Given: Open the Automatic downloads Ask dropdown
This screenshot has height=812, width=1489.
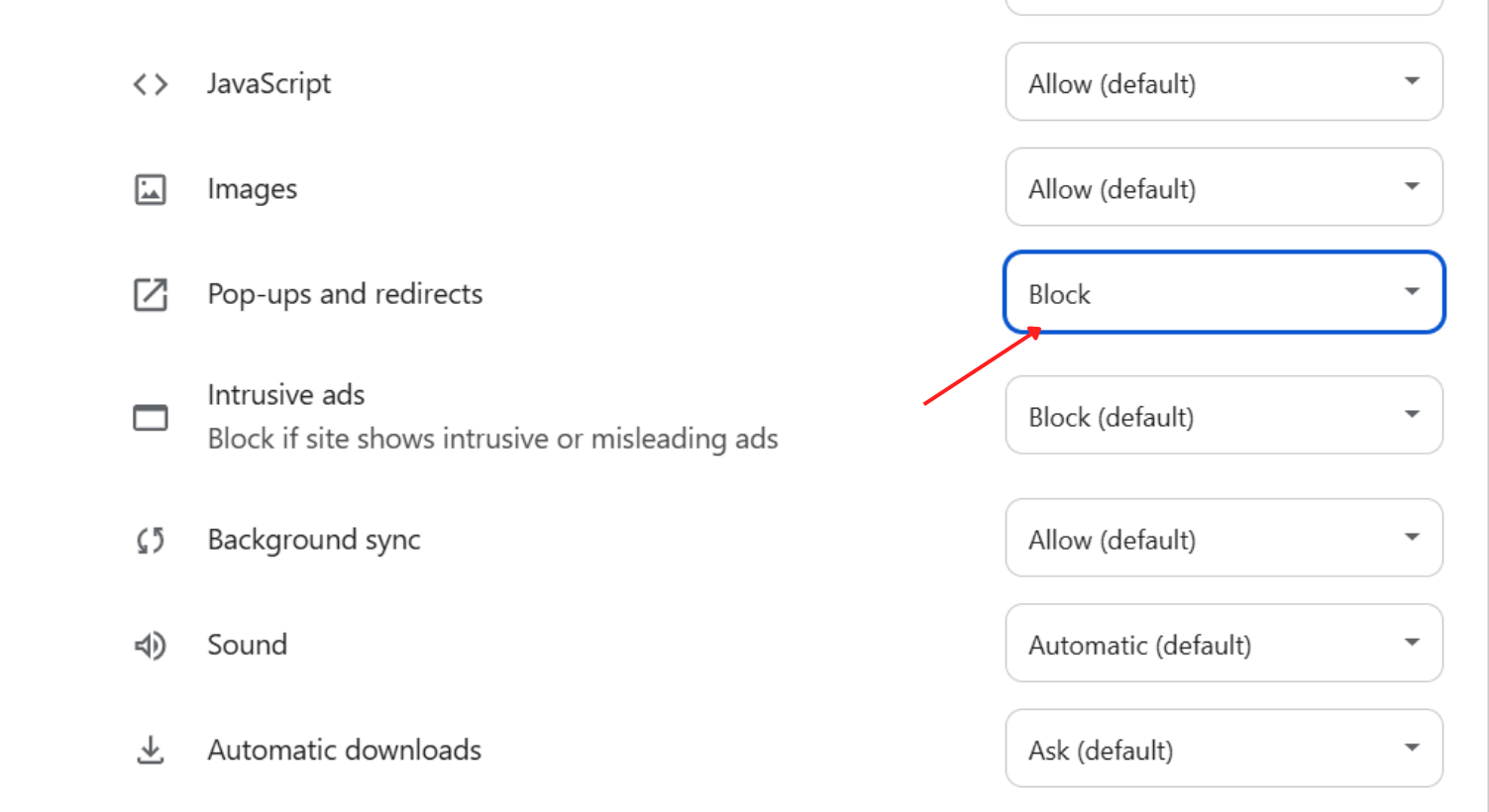Looking at the screenshot, I should click(x=1223, y=749).
